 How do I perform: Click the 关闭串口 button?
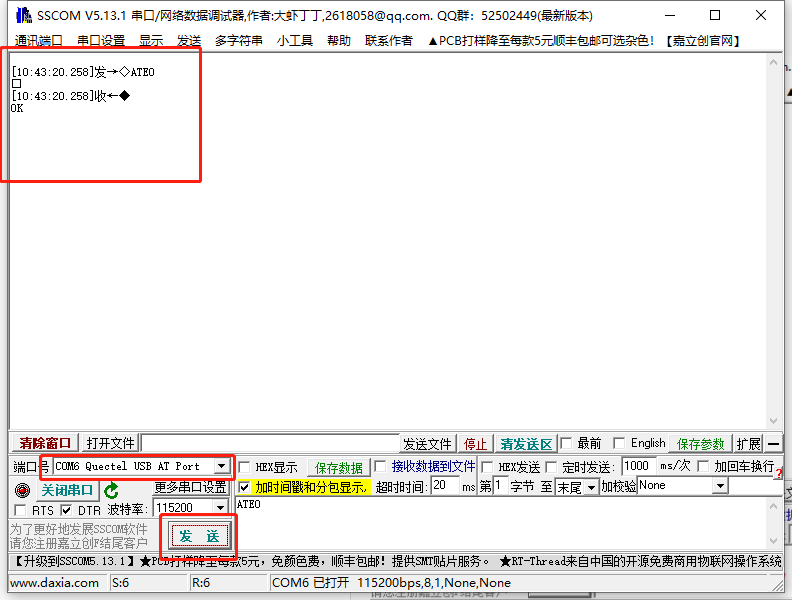(67, 490)
